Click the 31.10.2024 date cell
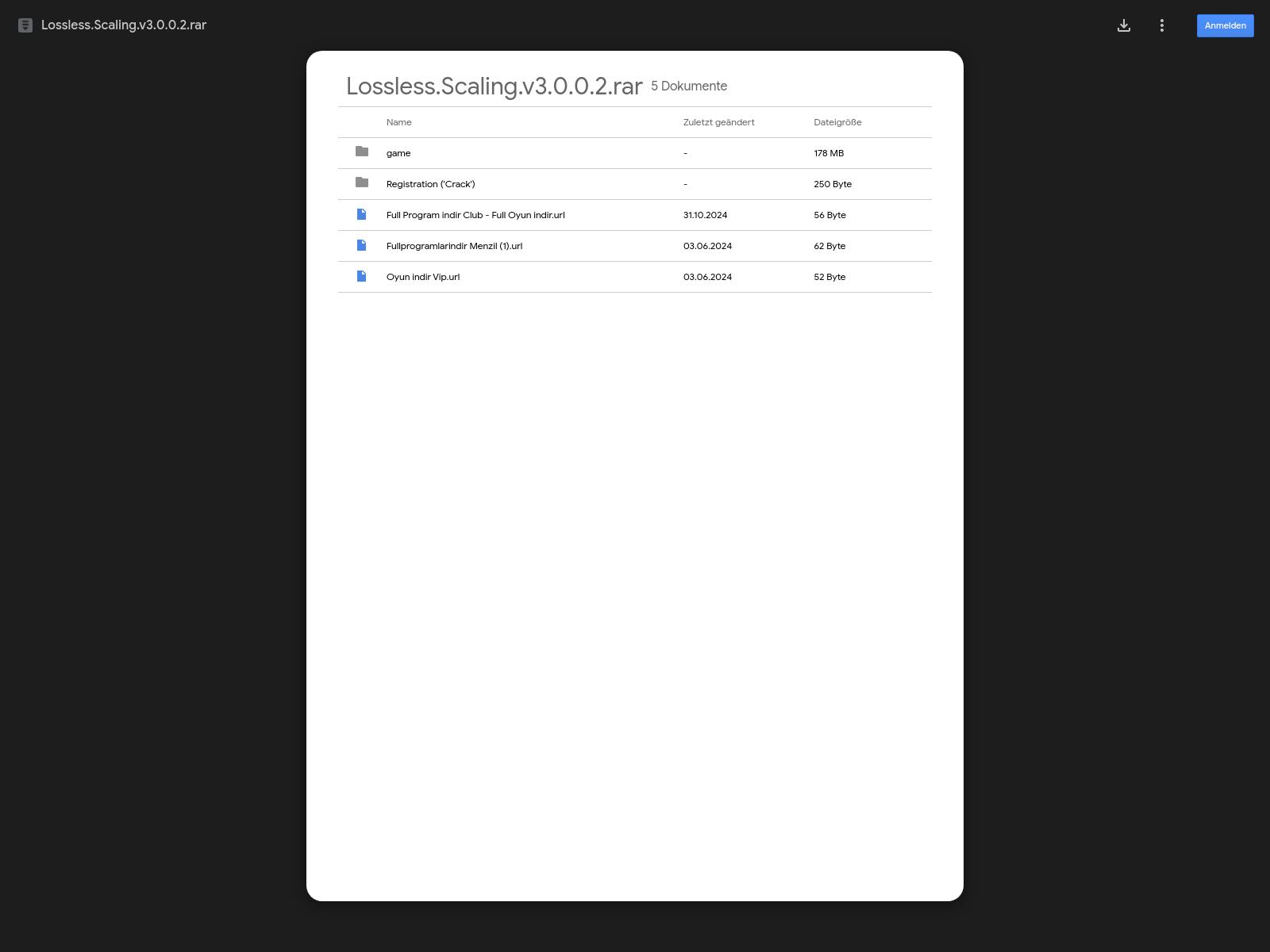 point(706,215)
